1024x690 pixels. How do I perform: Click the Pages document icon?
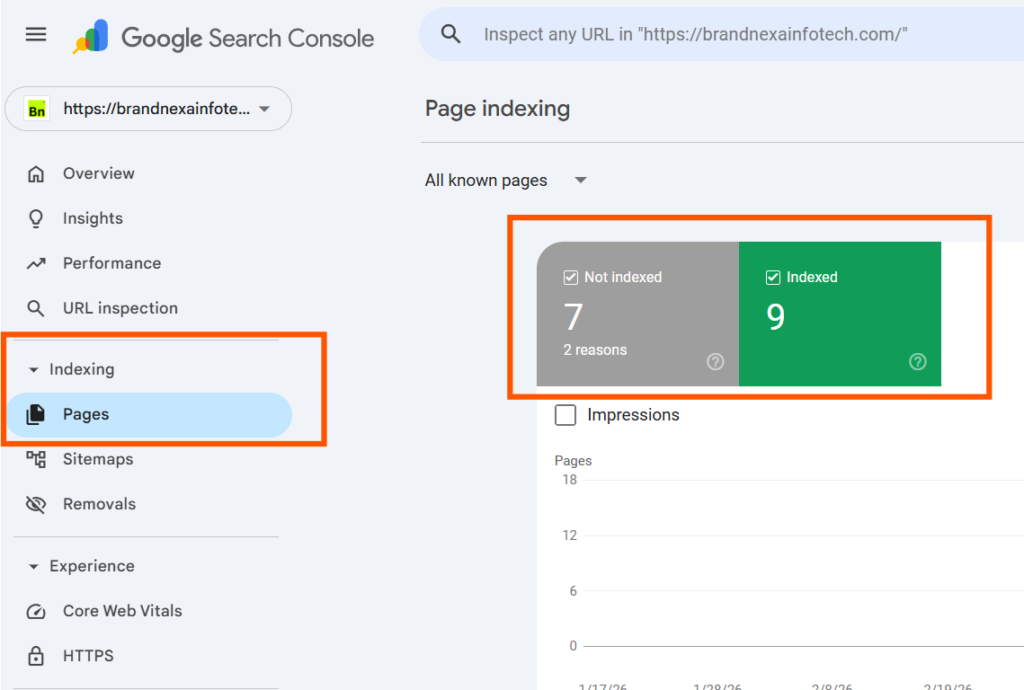(x=37, y=414)
